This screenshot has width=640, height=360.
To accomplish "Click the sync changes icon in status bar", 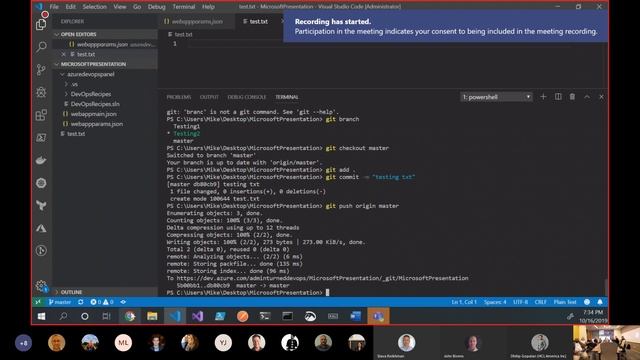I will coord(80,302).
